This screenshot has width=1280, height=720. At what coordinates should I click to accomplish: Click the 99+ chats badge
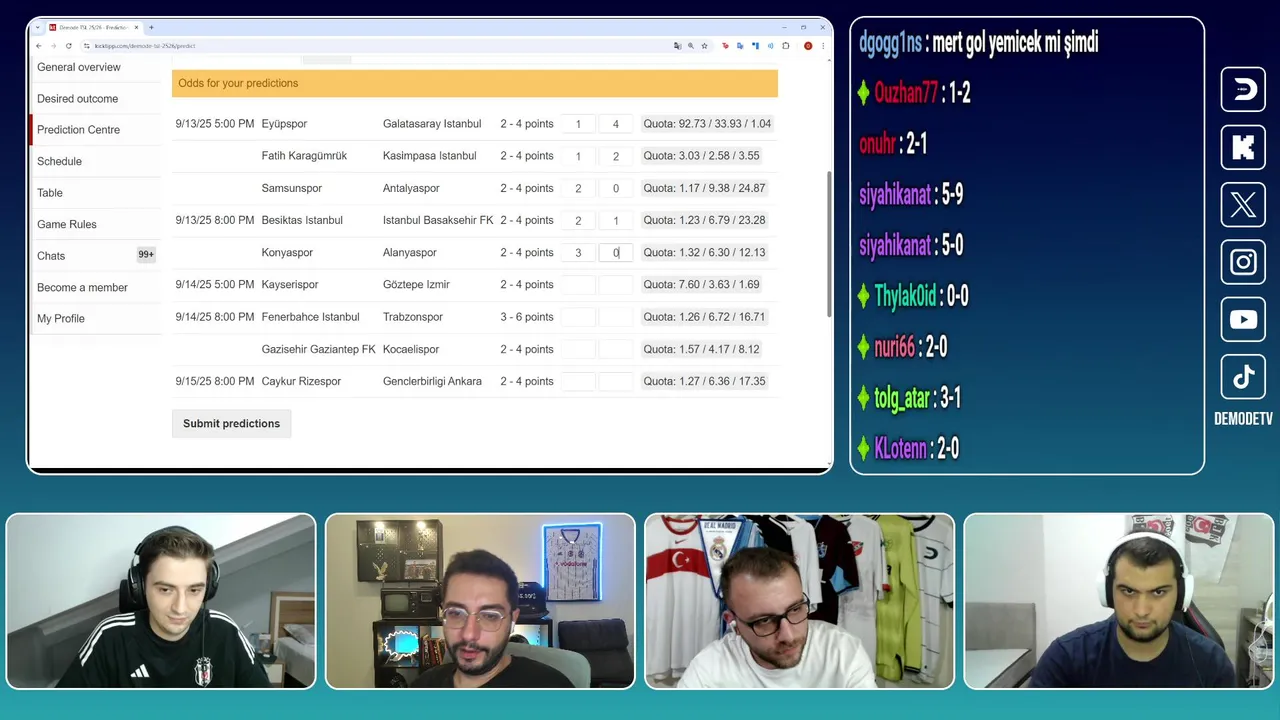pos(146,255)
